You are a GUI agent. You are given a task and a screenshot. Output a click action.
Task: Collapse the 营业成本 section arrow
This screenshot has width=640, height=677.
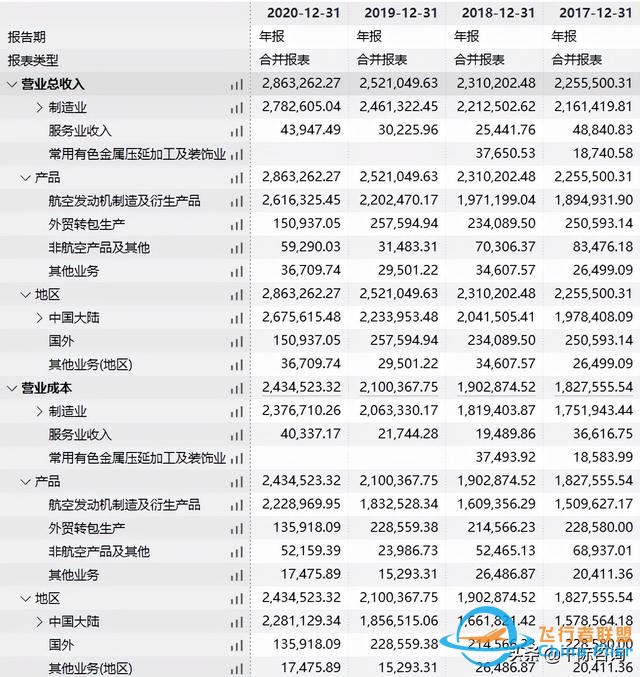coord(12,389)
